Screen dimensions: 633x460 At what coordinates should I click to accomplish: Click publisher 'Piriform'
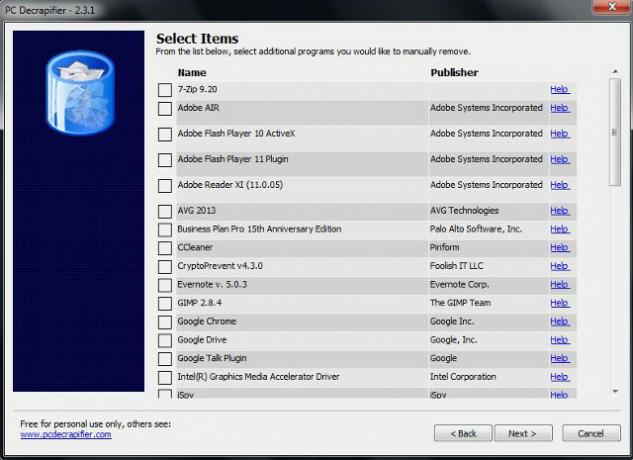point(444,247)
